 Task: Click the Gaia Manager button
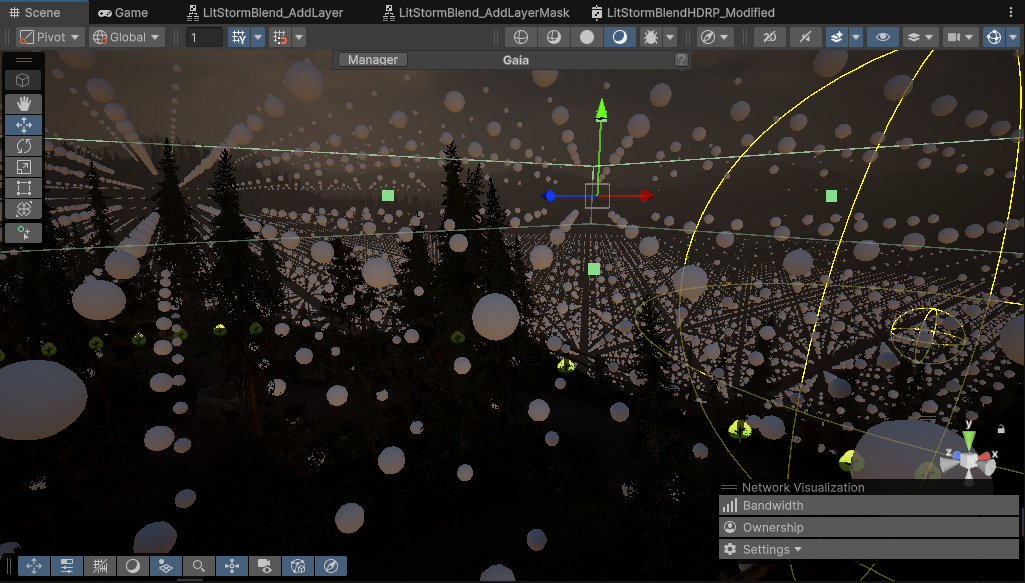point(373,60)
